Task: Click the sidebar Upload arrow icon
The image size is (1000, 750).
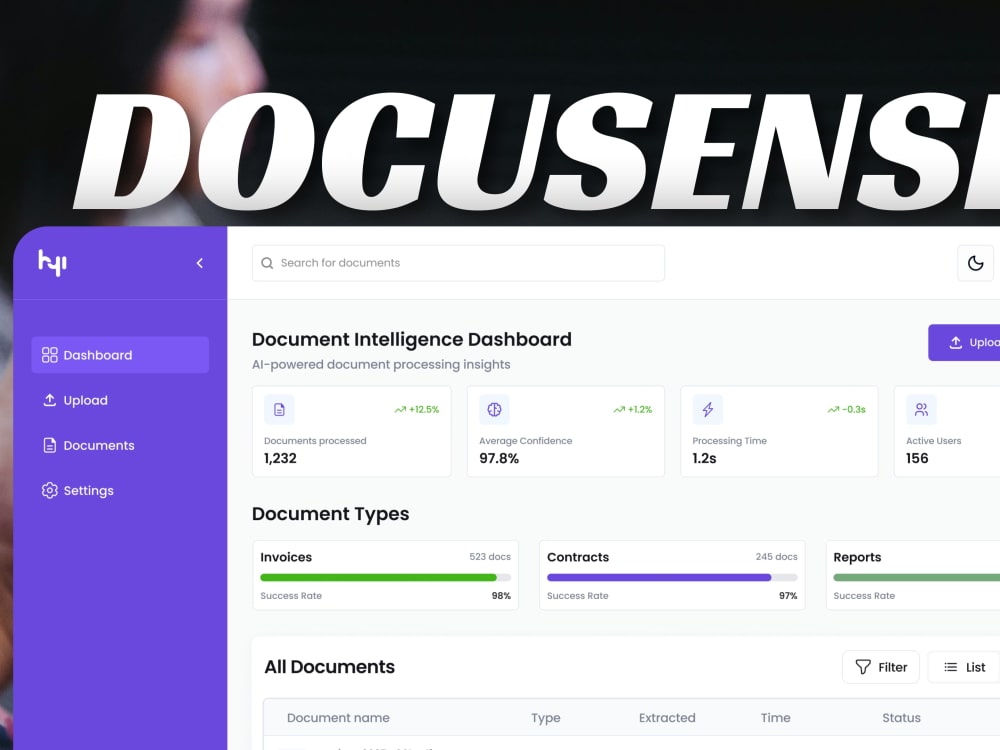Action: [x=49, y=400]
